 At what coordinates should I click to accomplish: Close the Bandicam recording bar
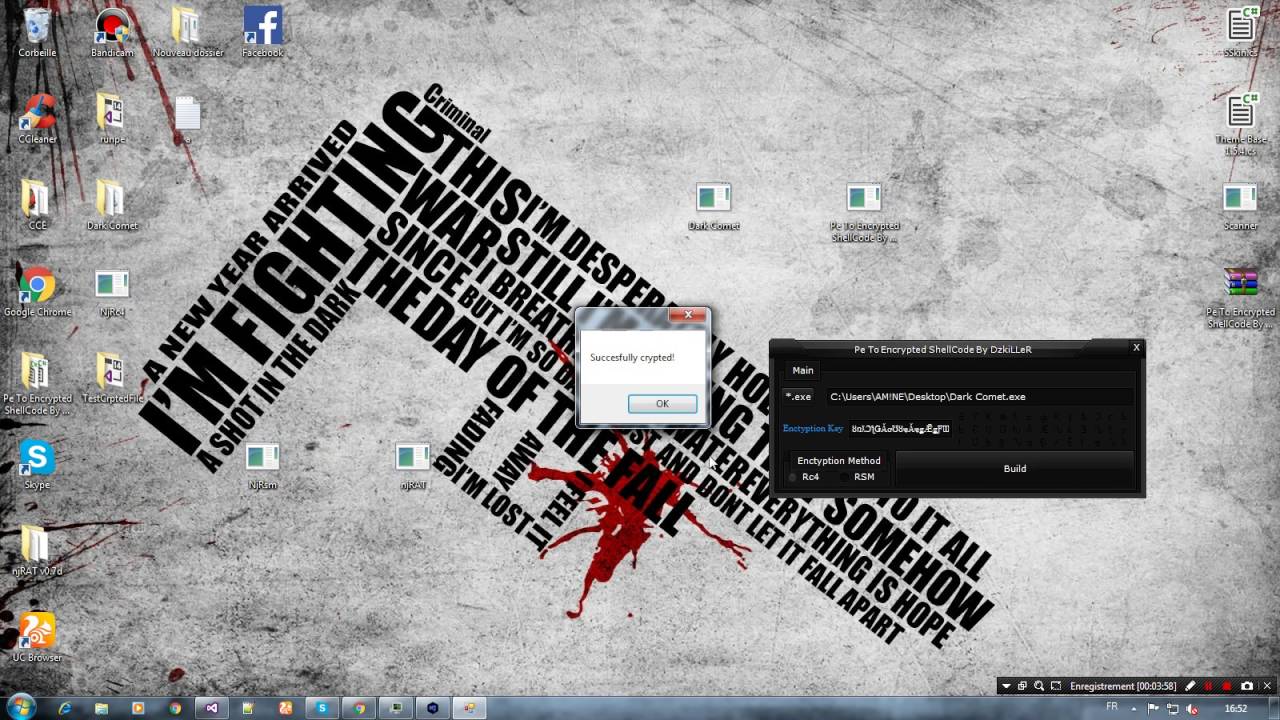point(1267,686)
